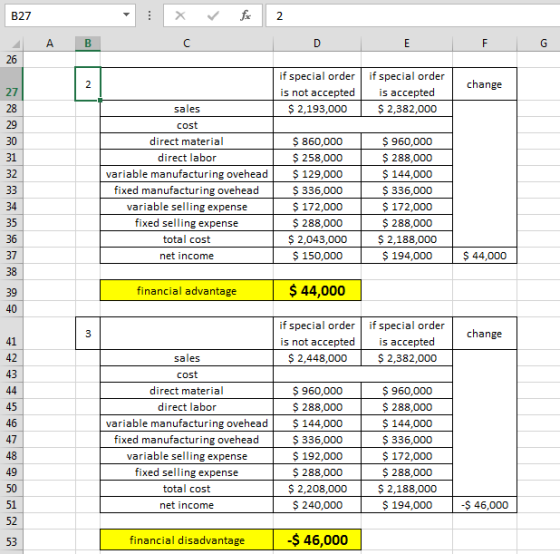Click total cost $ 2,208,000 cell

click(x=317, y=489)
